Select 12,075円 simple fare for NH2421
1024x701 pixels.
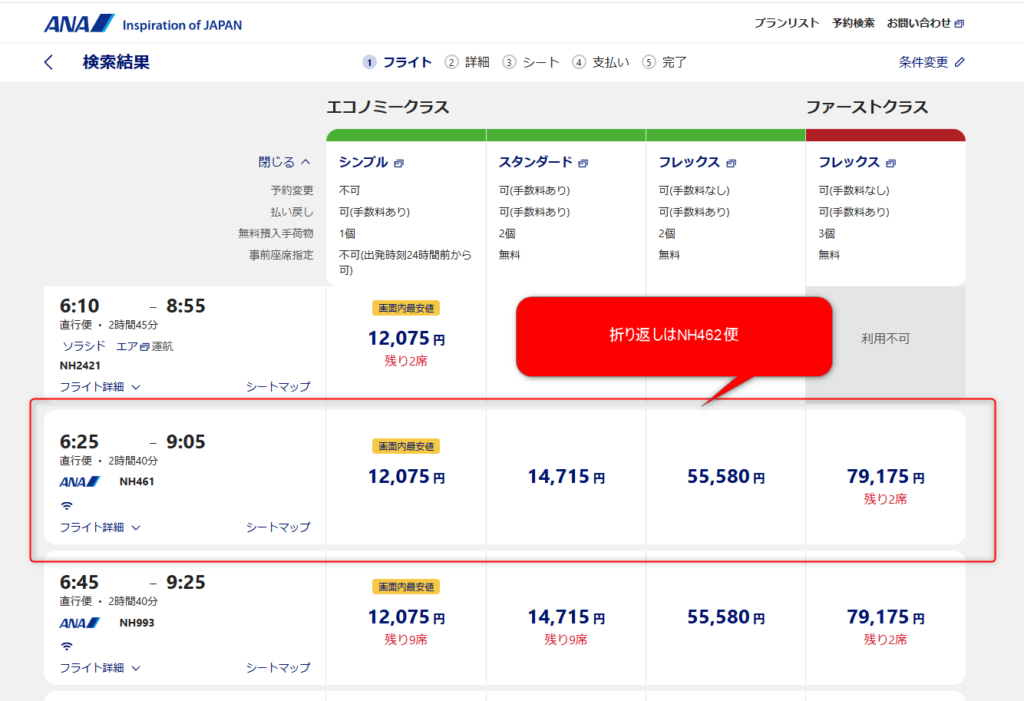coord(406,338)
